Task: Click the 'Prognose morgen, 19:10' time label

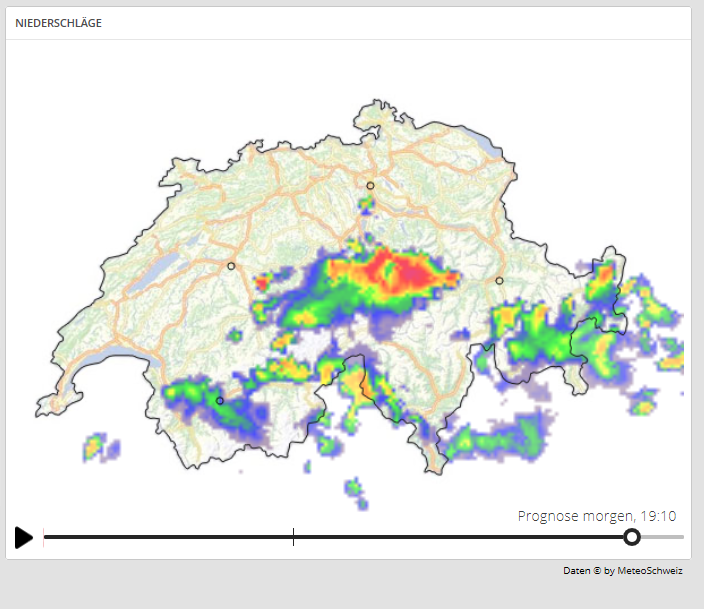Action: coord(597,516)
